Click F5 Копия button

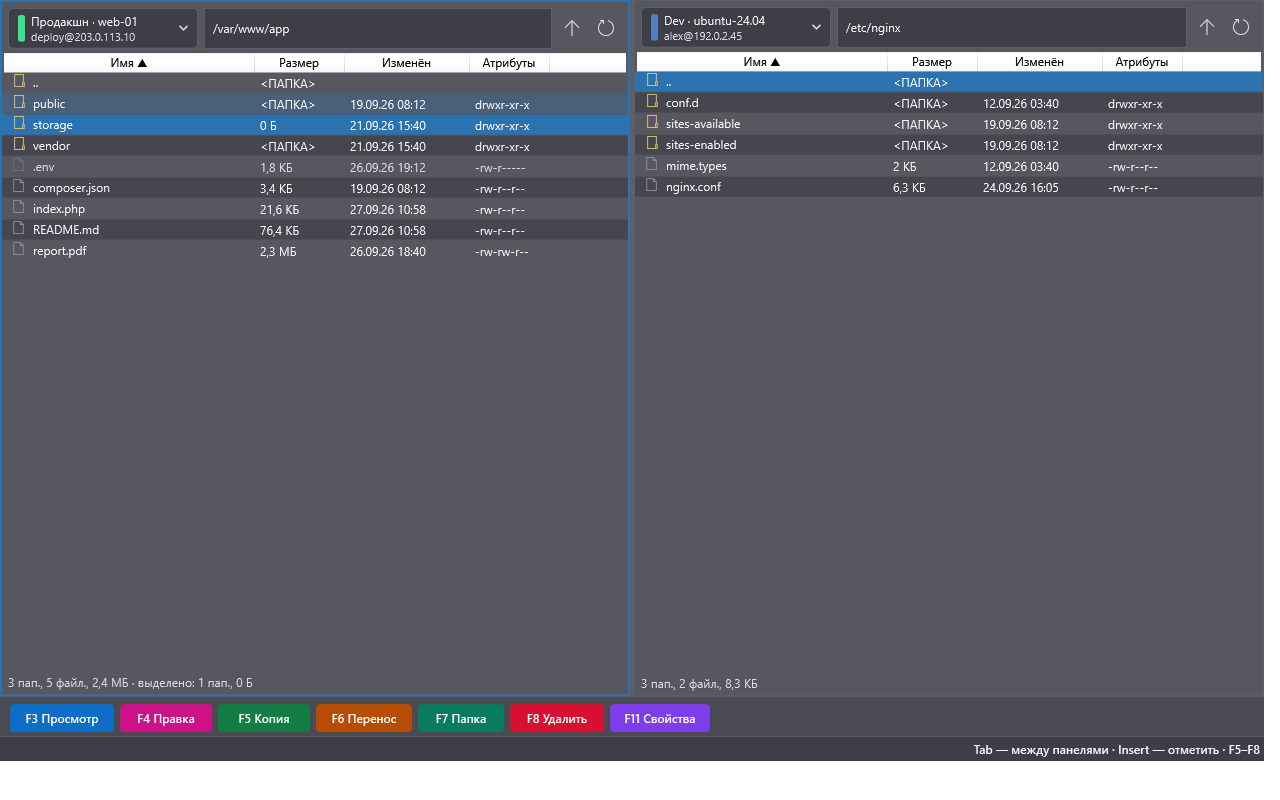click(x=264, y=718)
